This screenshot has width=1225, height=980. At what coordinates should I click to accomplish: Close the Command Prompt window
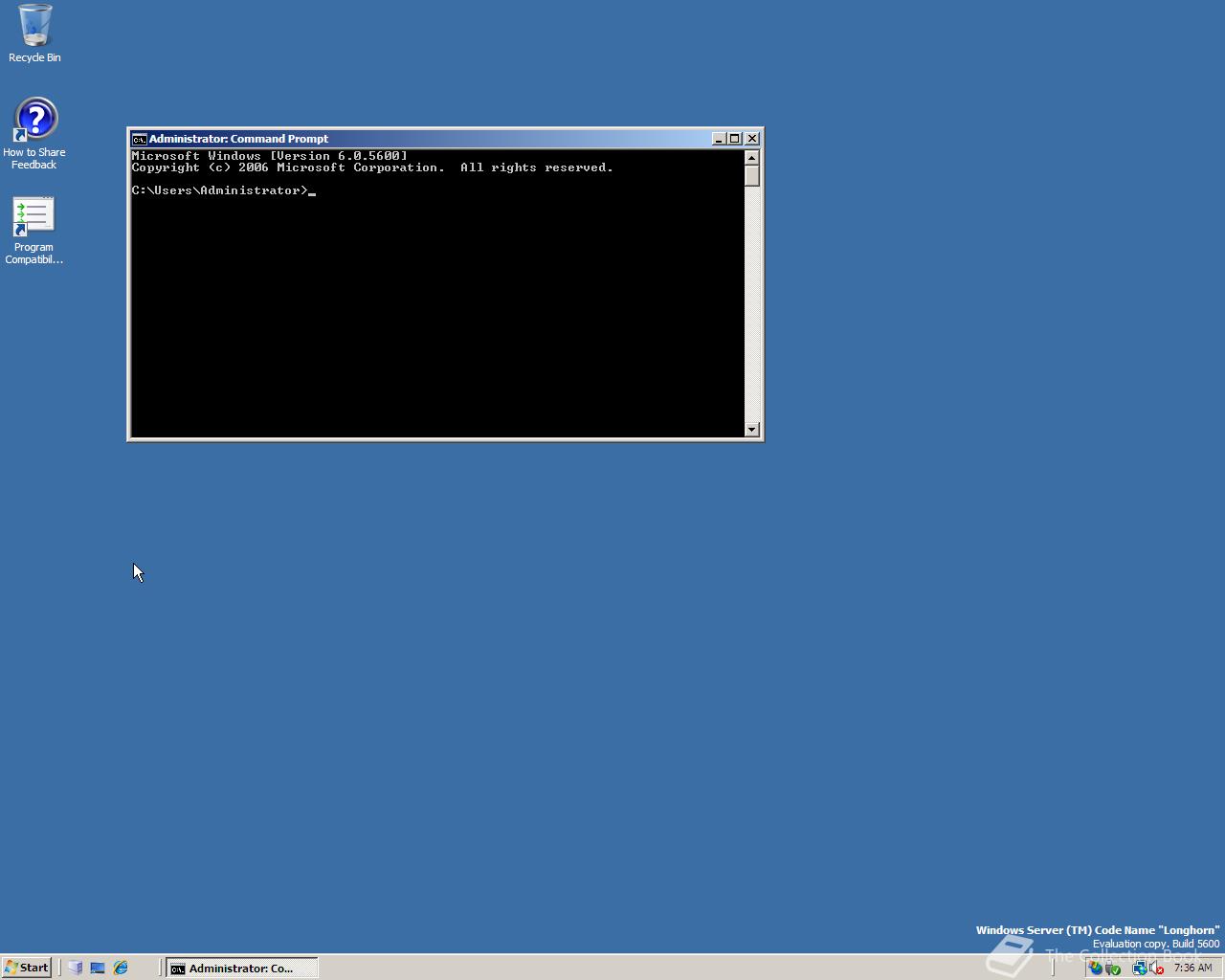[x=752, y=139]
